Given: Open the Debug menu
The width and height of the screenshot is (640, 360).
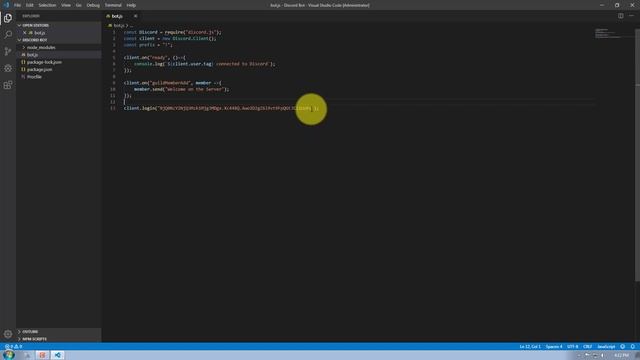Looking at the screenshot, I should click(x=93, y=5).
